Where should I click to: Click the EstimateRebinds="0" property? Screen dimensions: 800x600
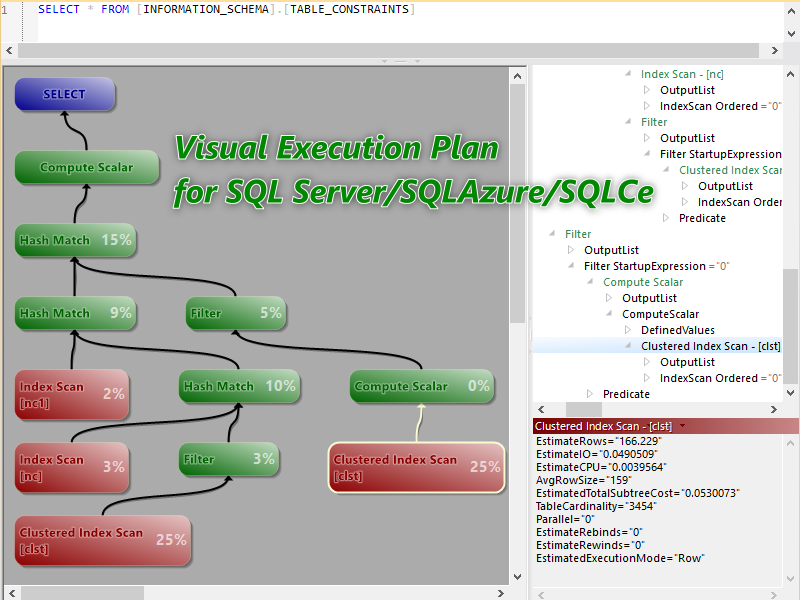click(x=589, y=532)
